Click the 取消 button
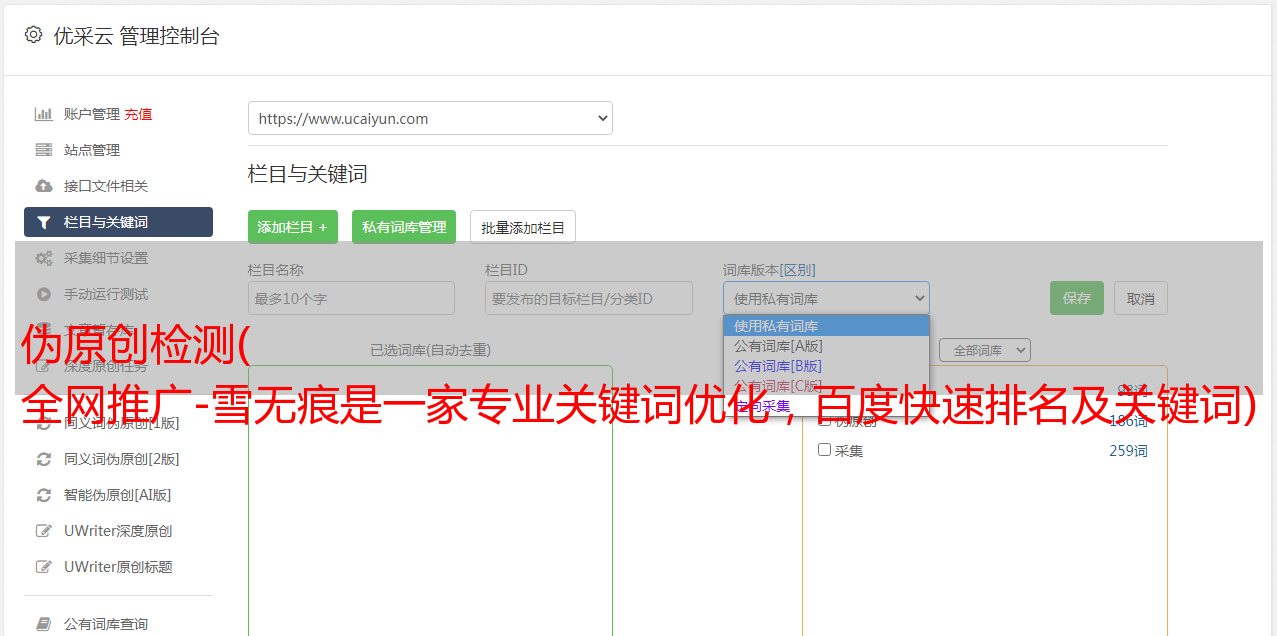 (x=1141, y=298)
